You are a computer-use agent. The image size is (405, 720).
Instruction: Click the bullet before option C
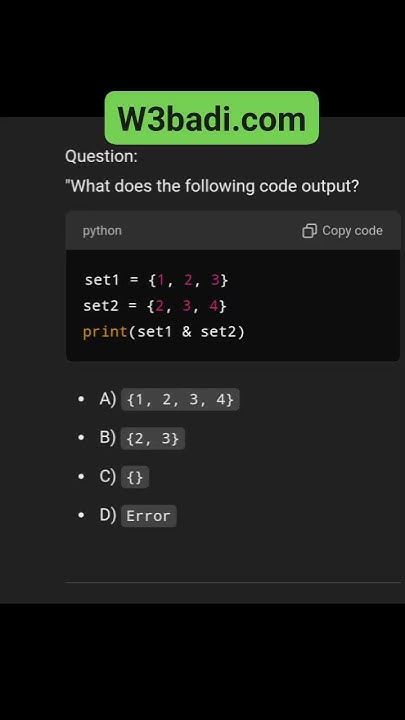click(81, 477)
